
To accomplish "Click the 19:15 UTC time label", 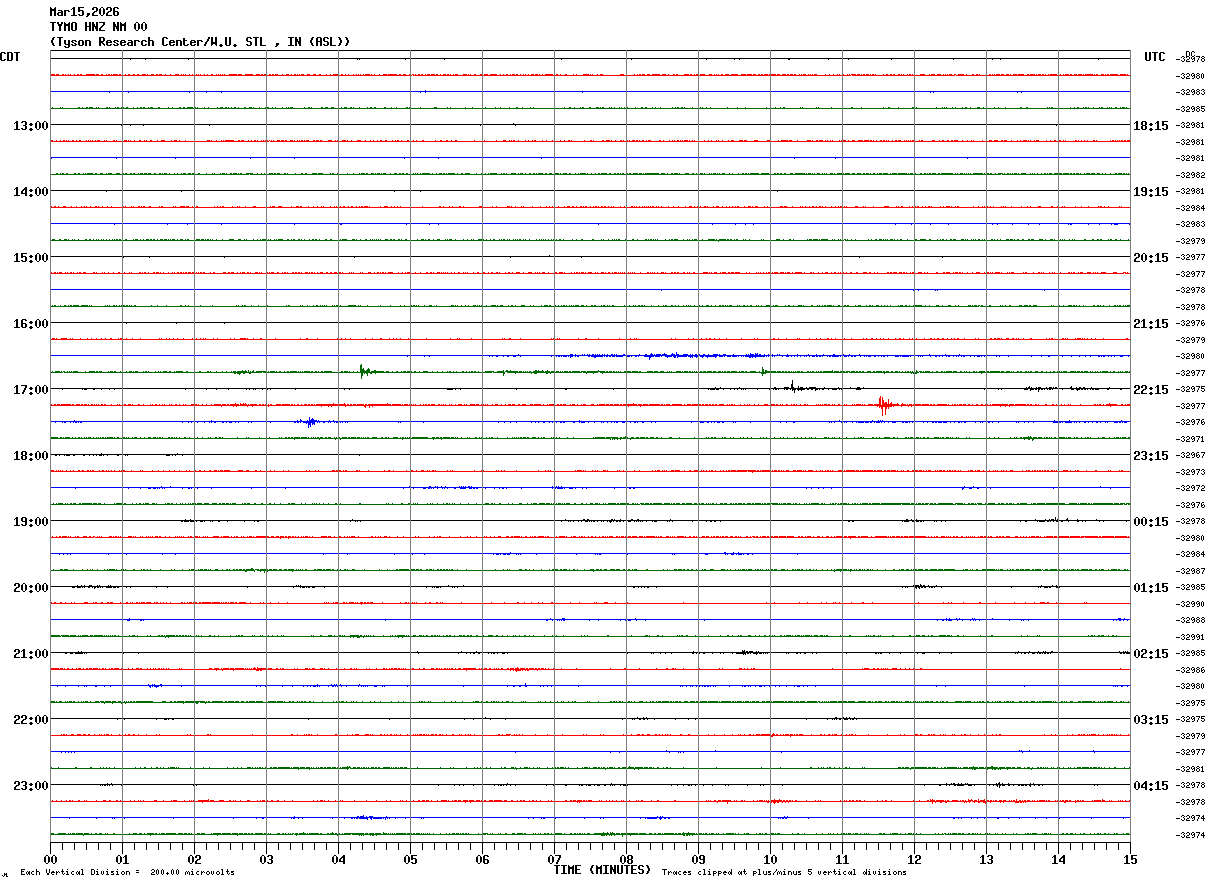I will 1151,191.
